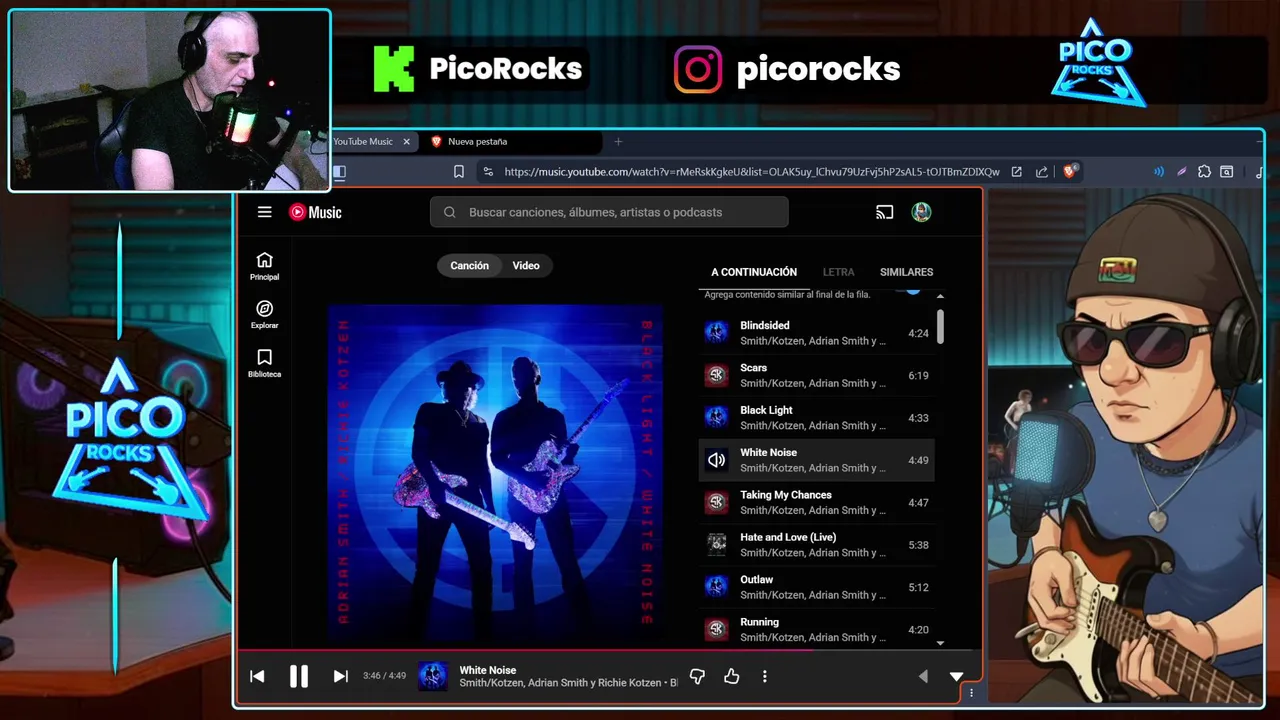Click White Noise title in the player bar
Viewport: 1280px width, 720px height.
pos(488,670)
